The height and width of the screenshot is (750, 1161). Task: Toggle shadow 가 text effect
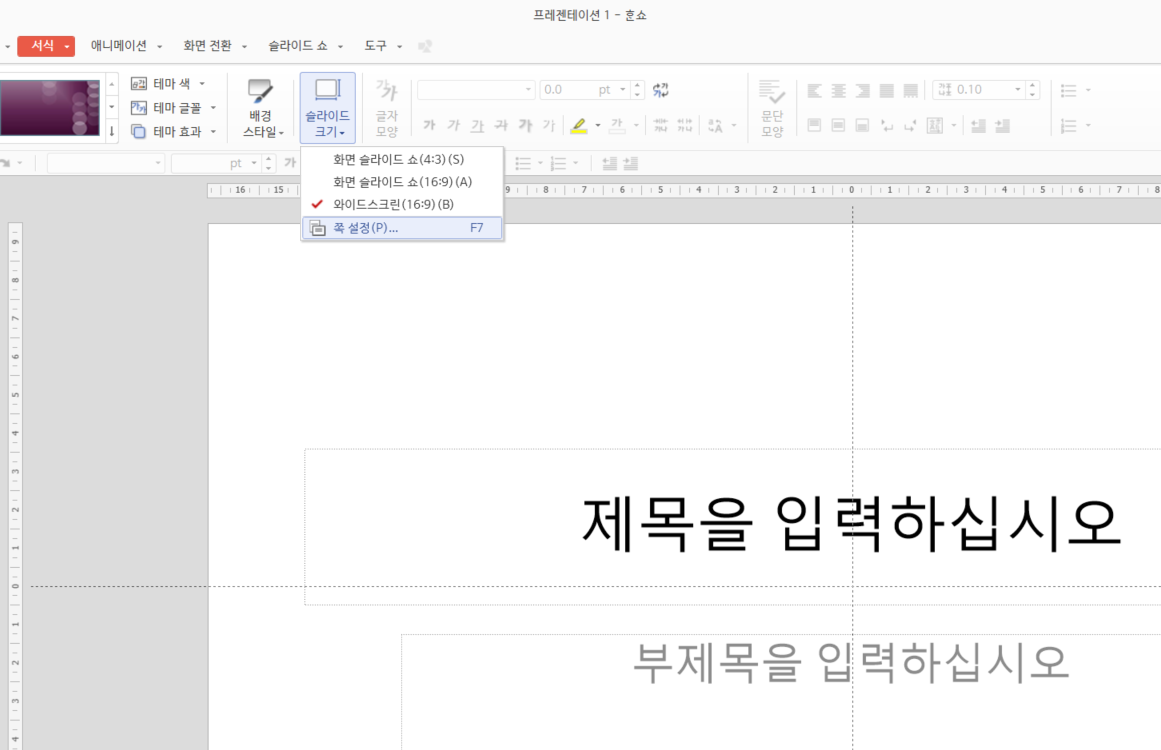(525, 126)
